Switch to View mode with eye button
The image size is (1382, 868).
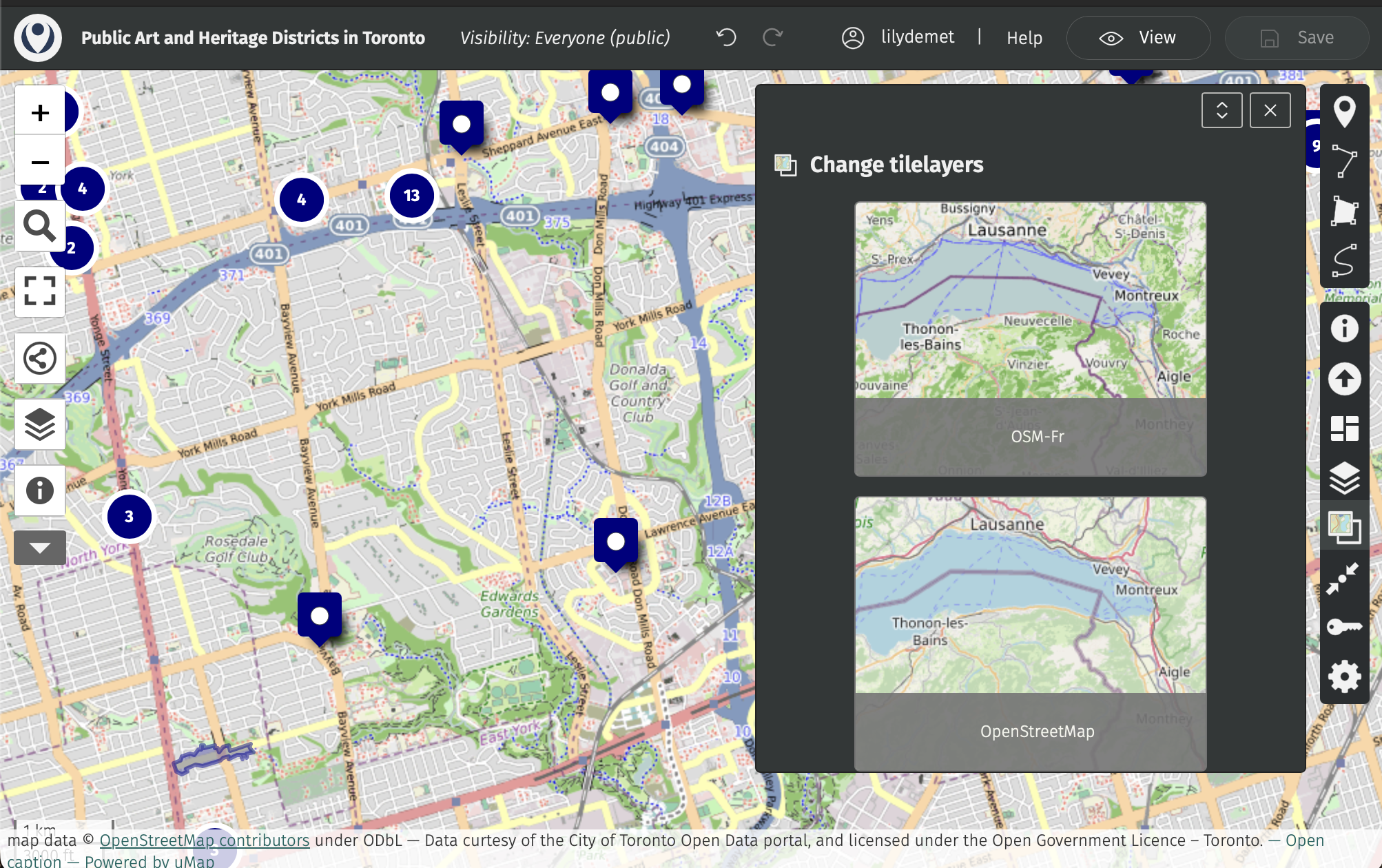point(1138,38)
